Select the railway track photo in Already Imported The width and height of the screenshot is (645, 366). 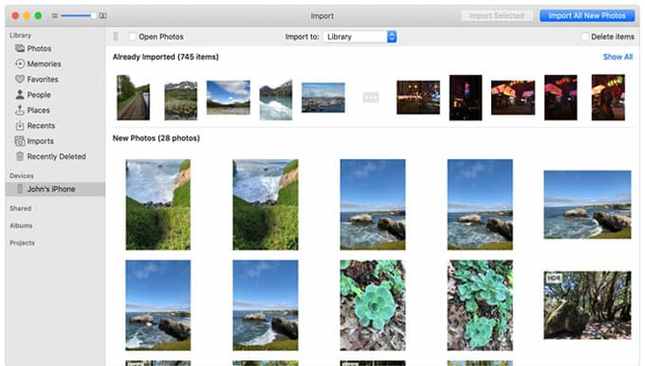click(x=133, y=97)
